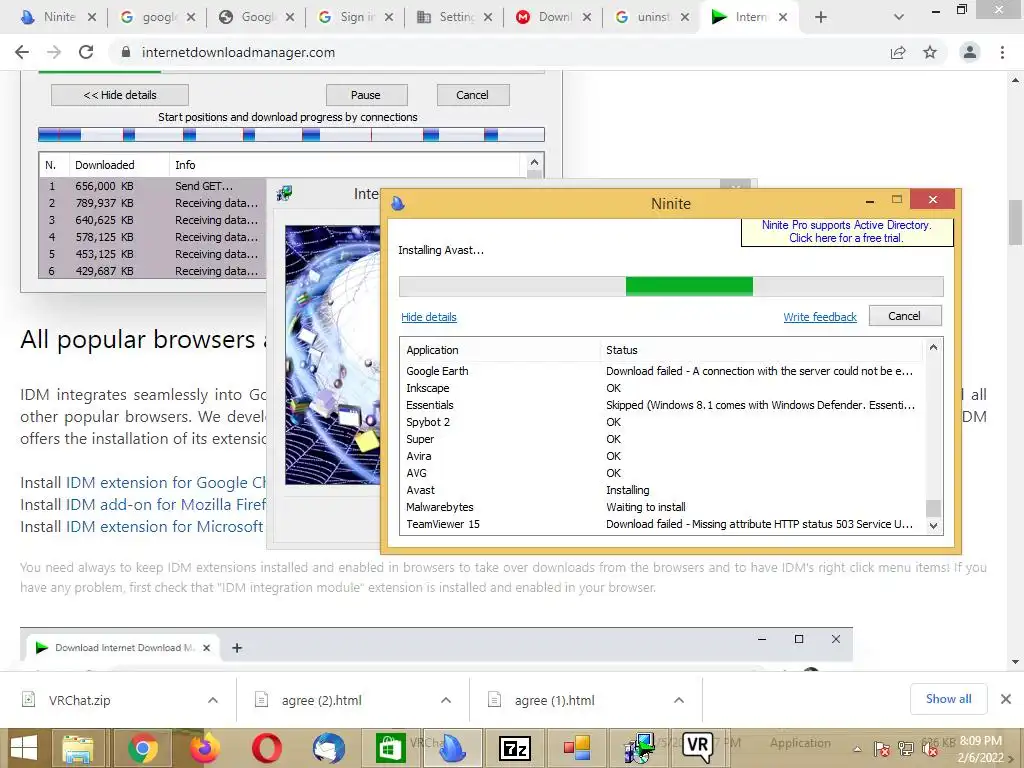Image resolution: width=1024 pixels, height=768 pixels.
Task: Open the Windows Start button
Action: (x=24, y=748)
